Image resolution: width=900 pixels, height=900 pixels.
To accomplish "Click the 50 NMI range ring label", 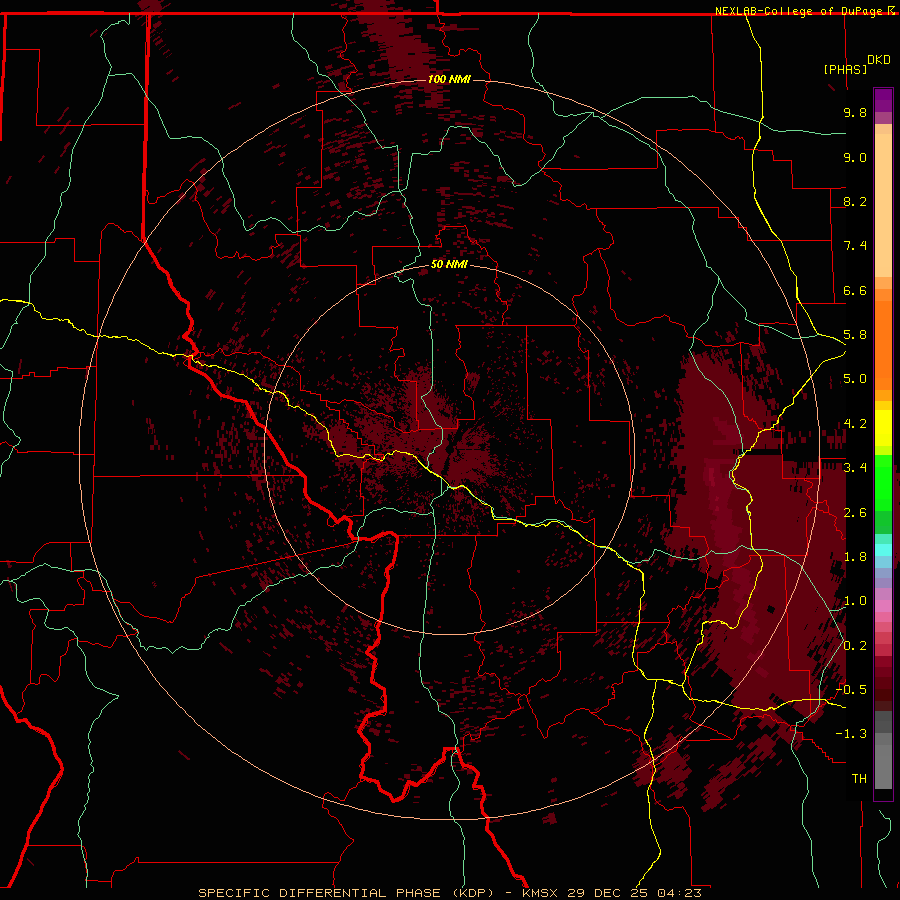I will (x=449, y=264).
